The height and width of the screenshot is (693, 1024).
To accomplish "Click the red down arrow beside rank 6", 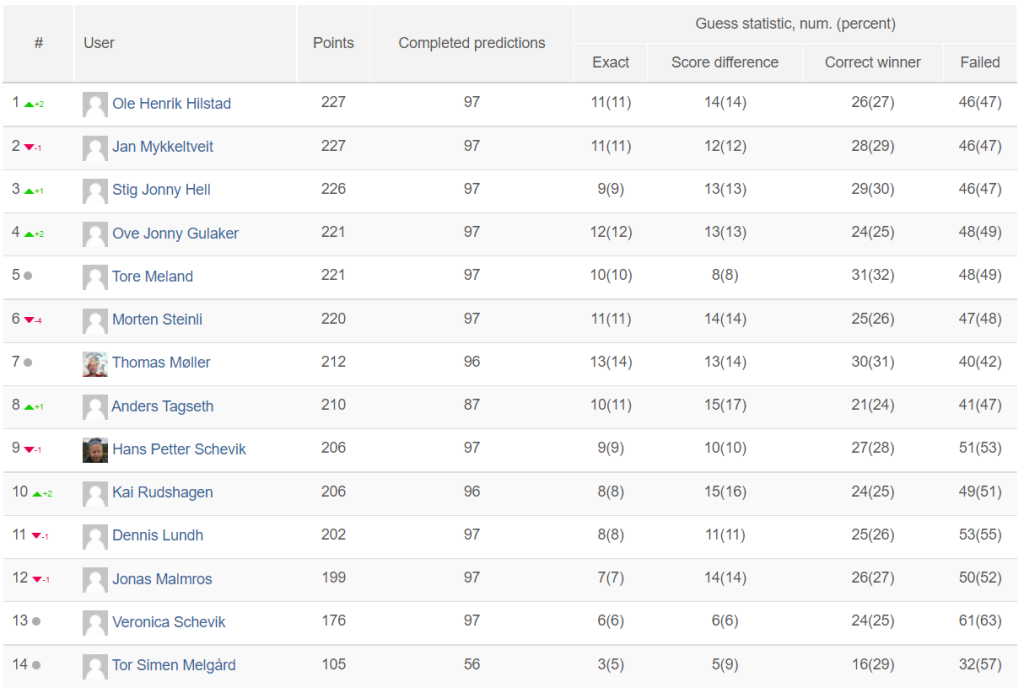I will pyautogui.click(x=29, y=320).
